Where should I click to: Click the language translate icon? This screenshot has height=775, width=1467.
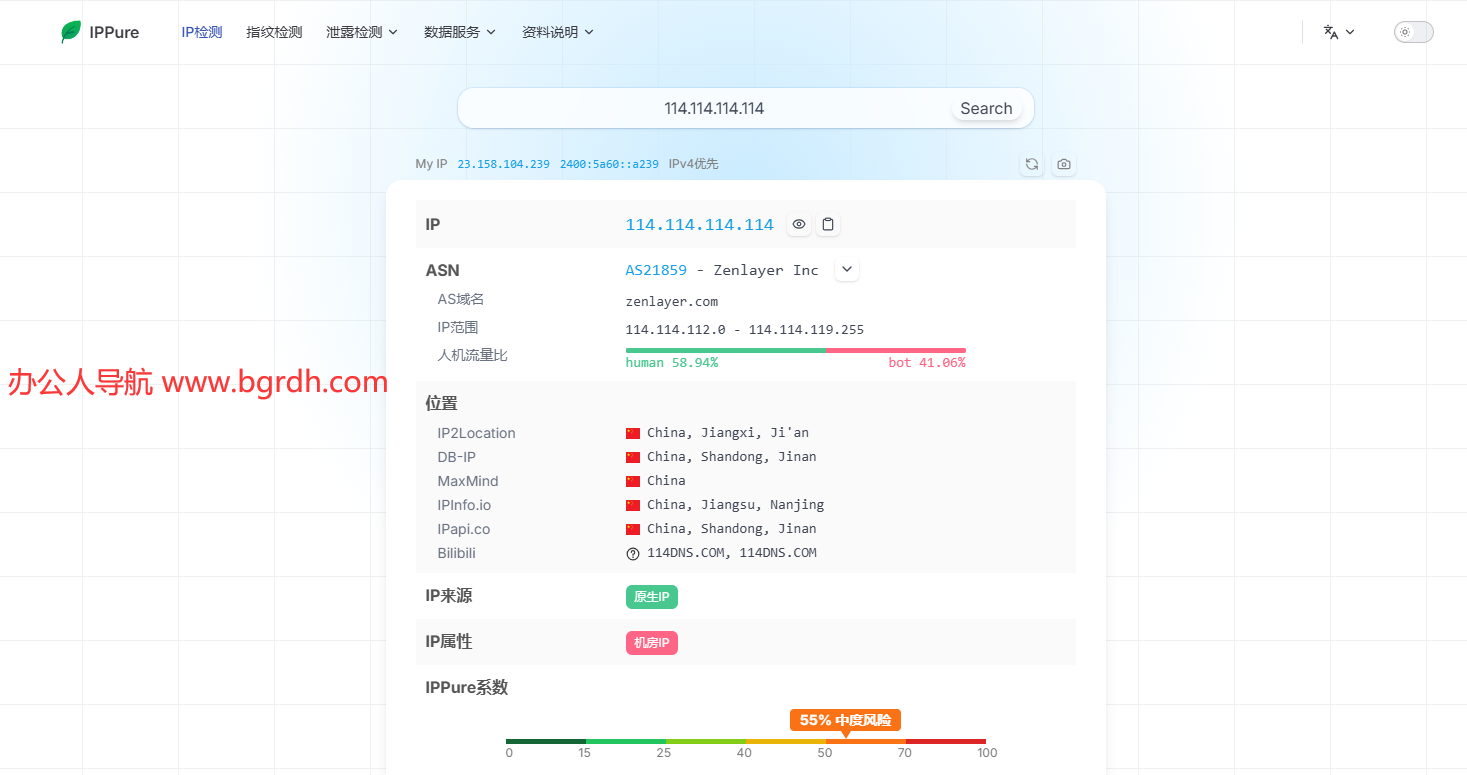[1331, 32]
